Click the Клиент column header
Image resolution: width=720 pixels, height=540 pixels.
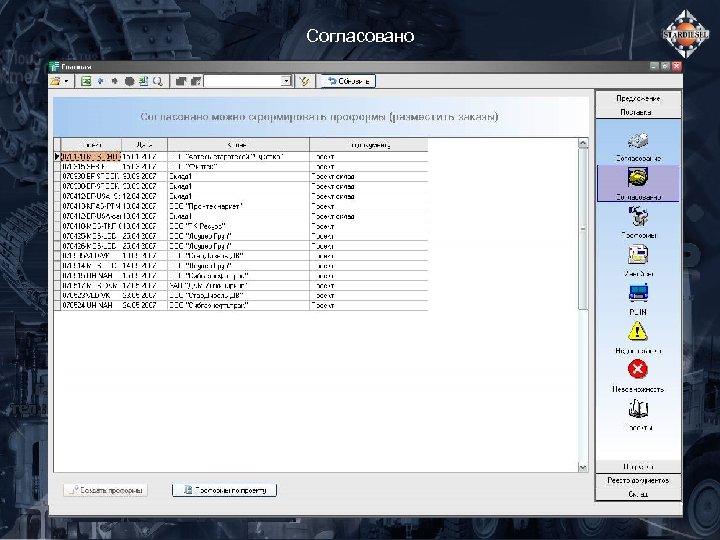tap(237, 144)
